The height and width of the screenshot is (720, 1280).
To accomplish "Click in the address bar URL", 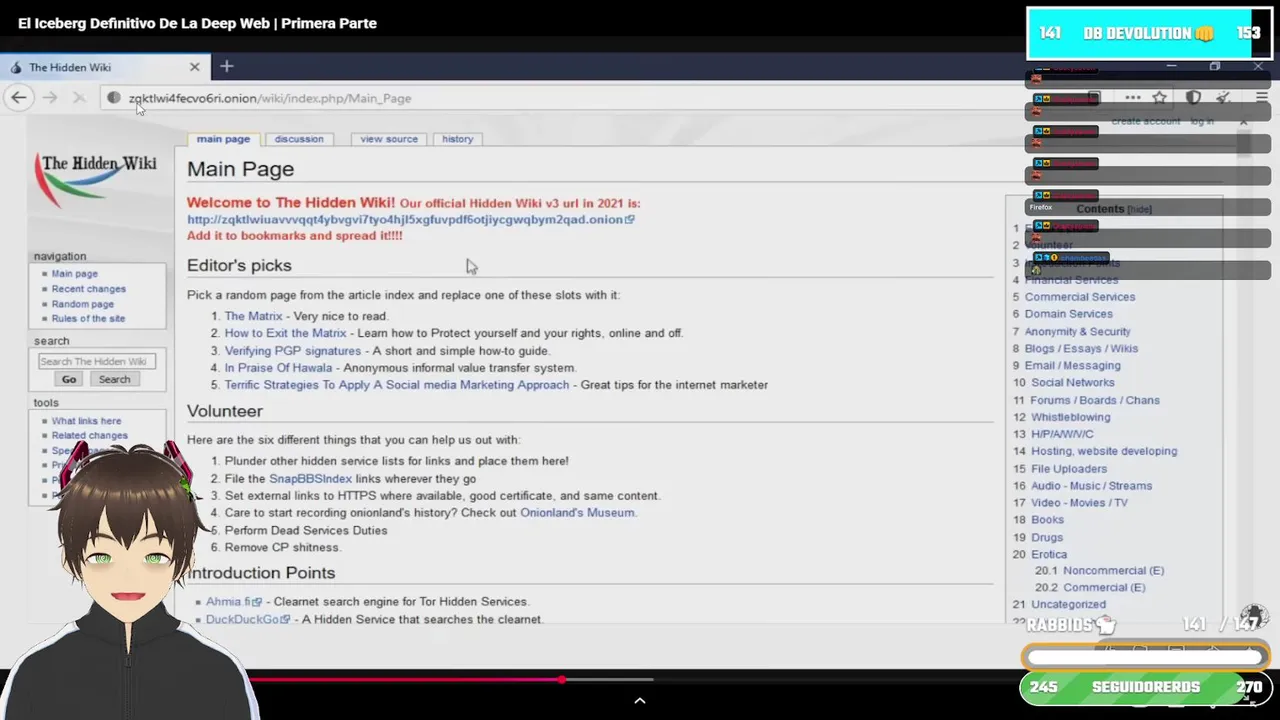I will click(270, 98).
